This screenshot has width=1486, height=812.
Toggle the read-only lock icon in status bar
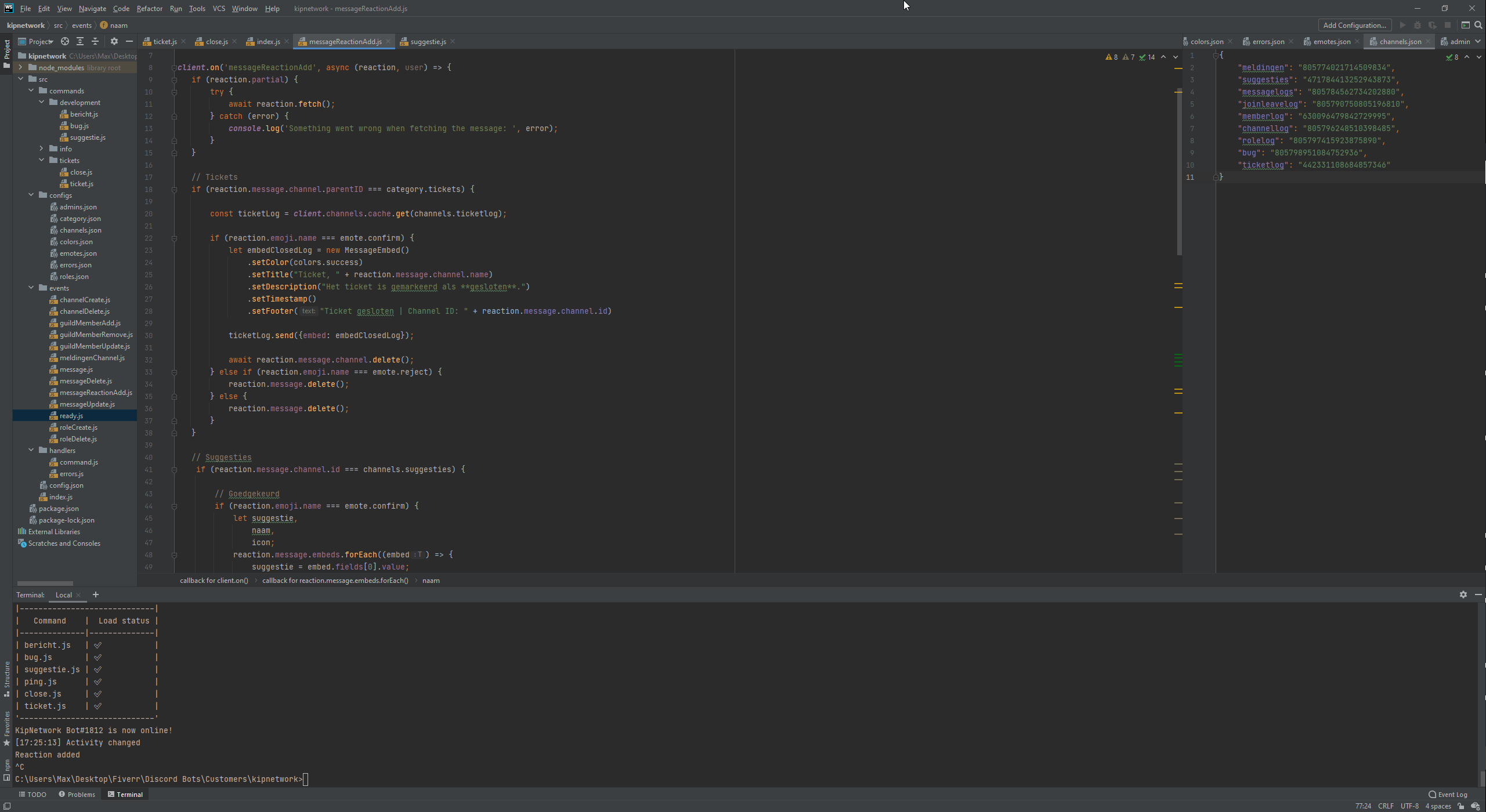[1461, 806]
